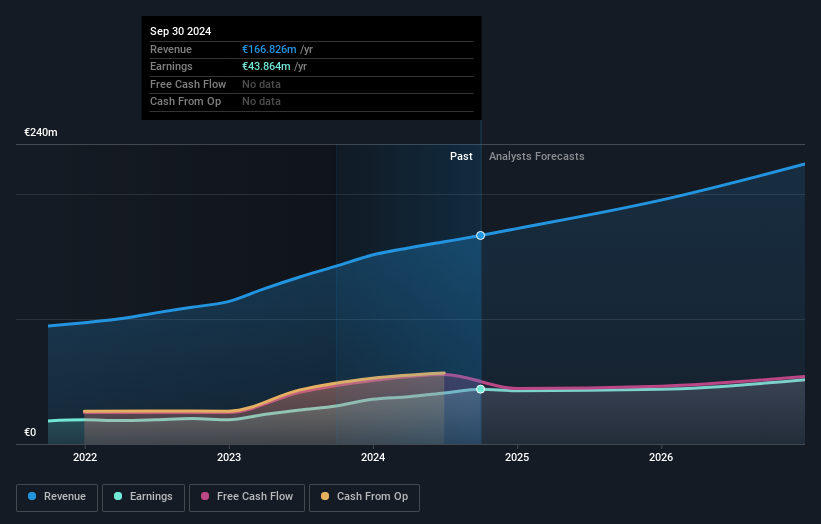Toggle the Cash From Op legend button
The image size is (821, 524).
(364, 497)
